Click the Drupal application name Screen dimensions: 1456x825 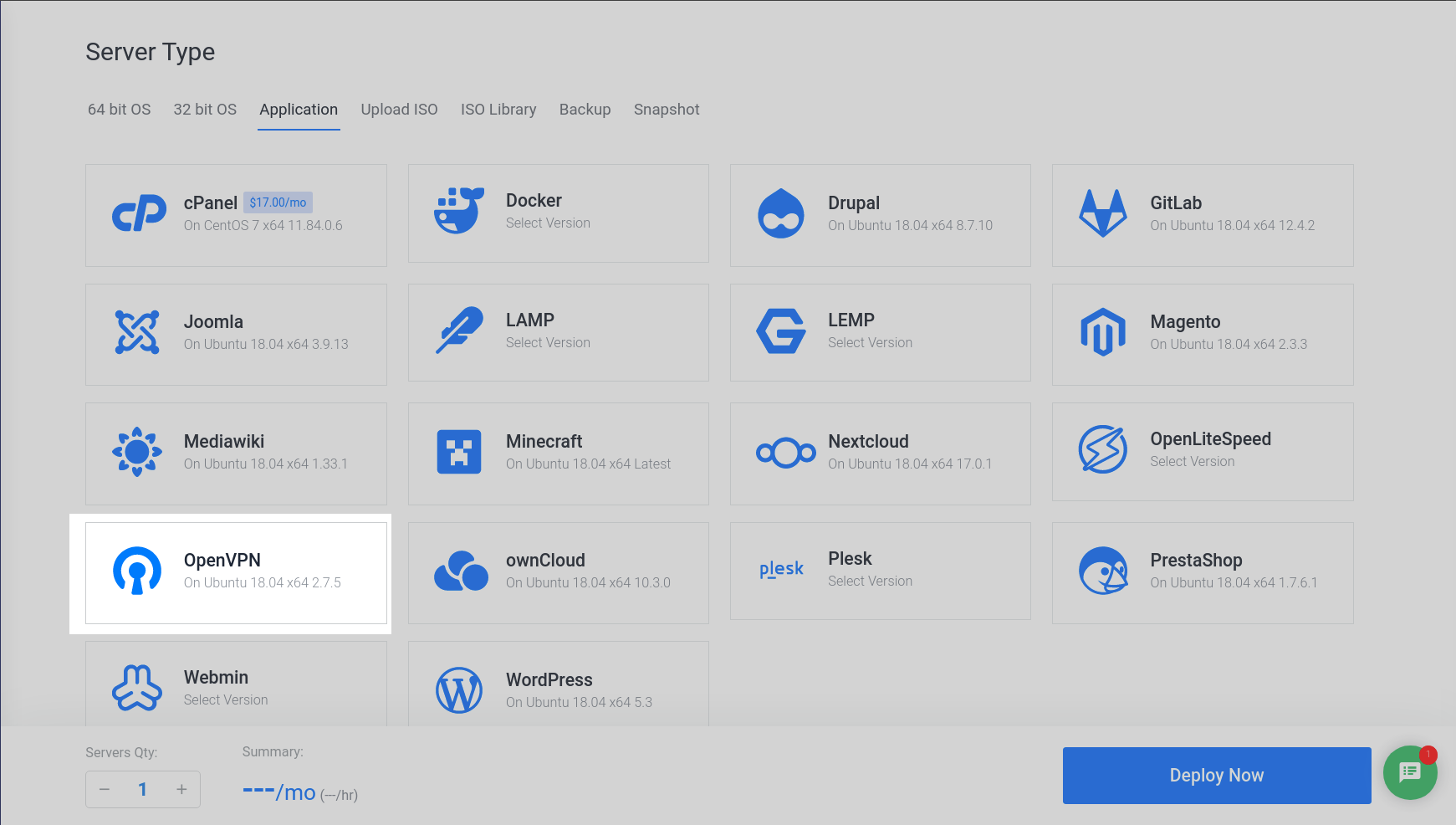854,203
